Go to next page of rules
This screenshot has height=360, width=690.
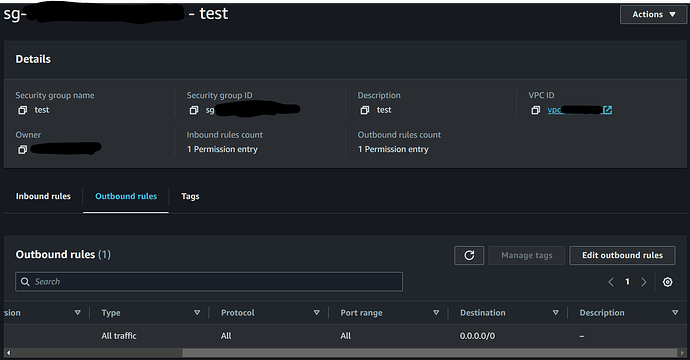pos(644,282)
